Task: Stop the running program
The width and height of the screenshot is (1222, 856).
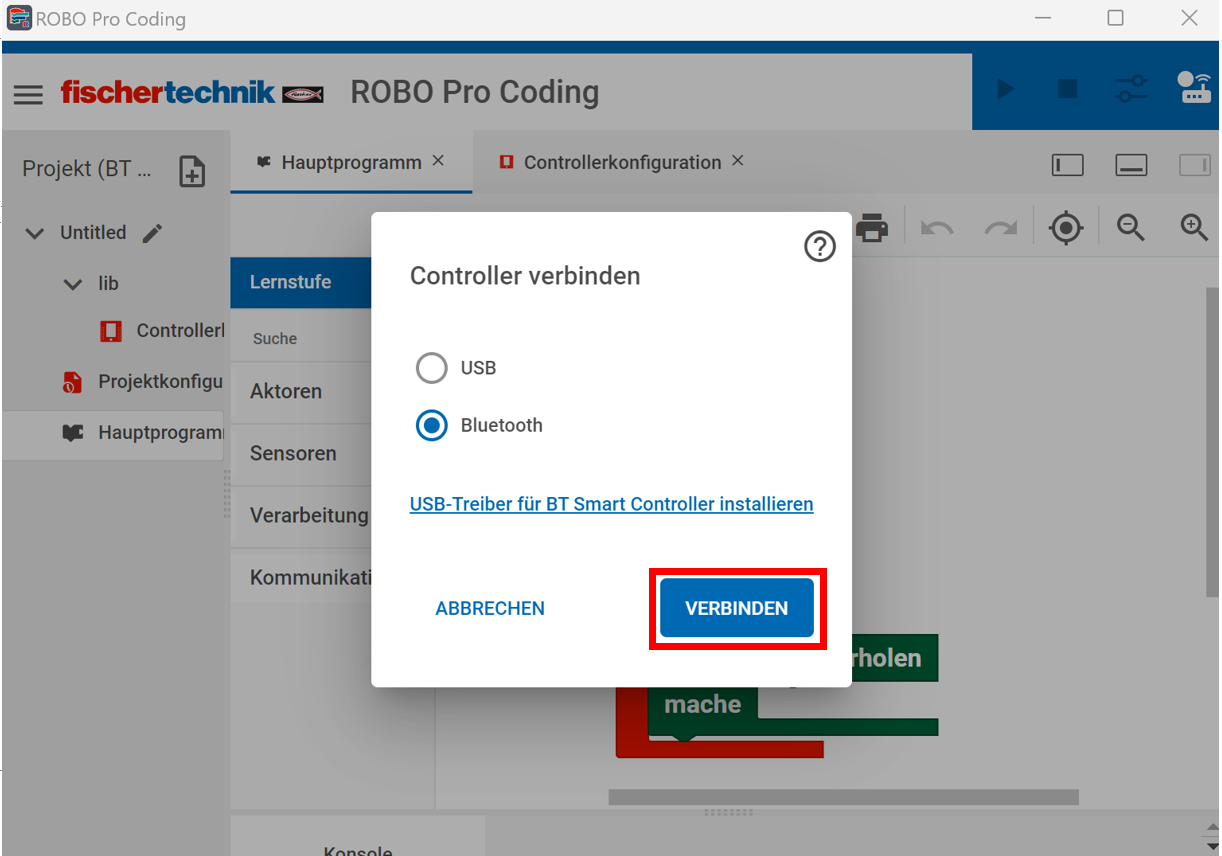Action: point(1068,89)
